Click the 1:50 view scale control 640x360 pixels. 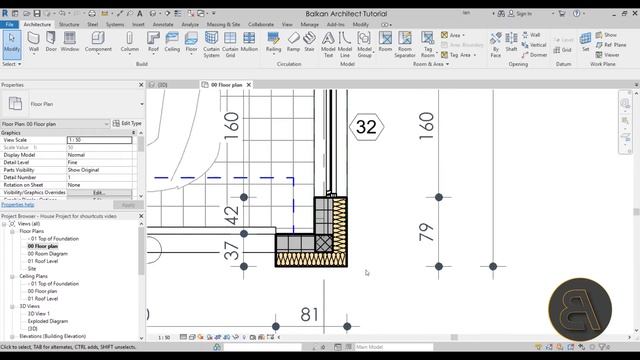point(164,338)
